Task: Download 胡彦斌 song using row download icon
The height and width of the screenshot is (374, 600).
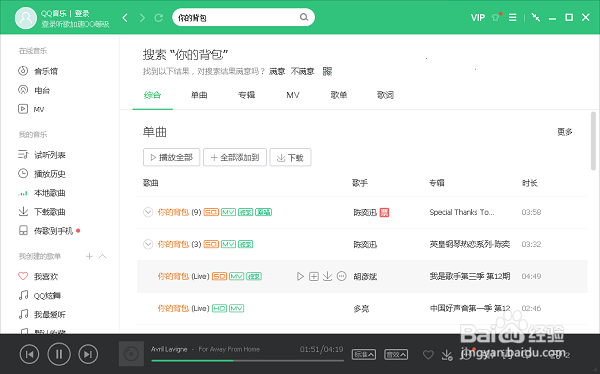Action: (x=328, y=276)
